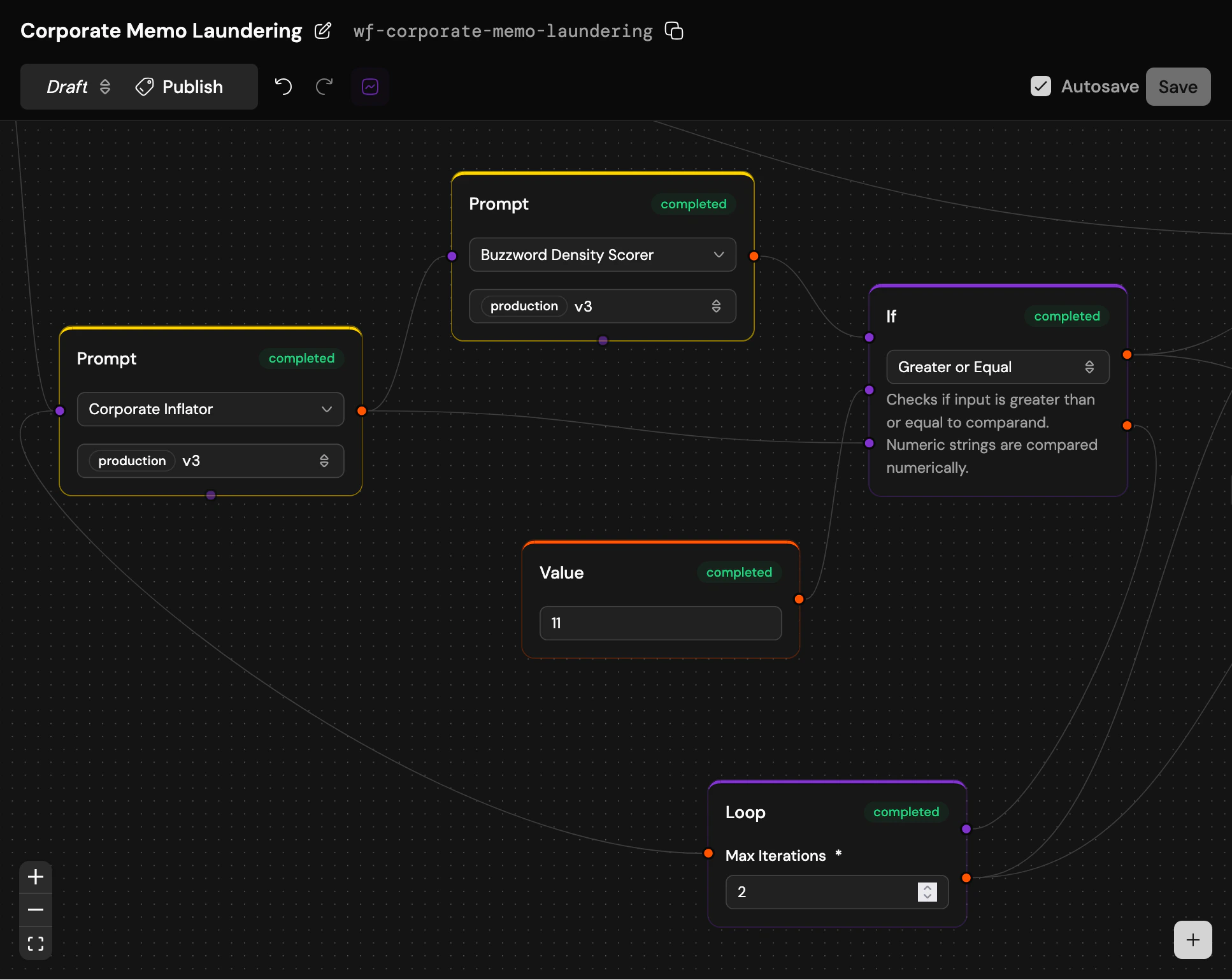Click the Loop node's left orange port
The image size is (1232, 980).
point(708,853)
